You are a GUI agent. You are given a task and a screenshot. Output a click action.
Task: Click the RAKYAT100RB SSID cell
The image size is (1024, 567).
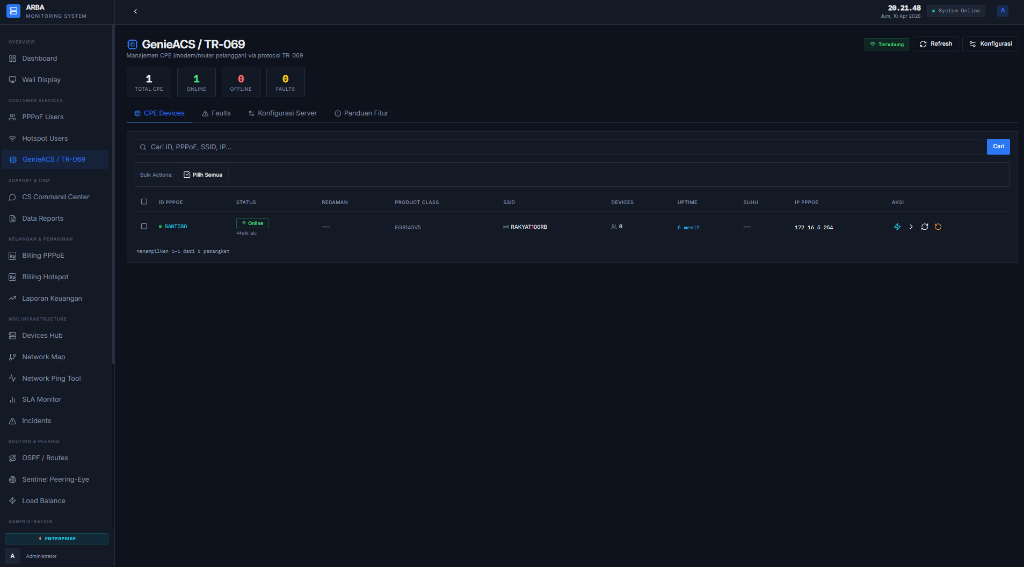click(x=525, y=227)
